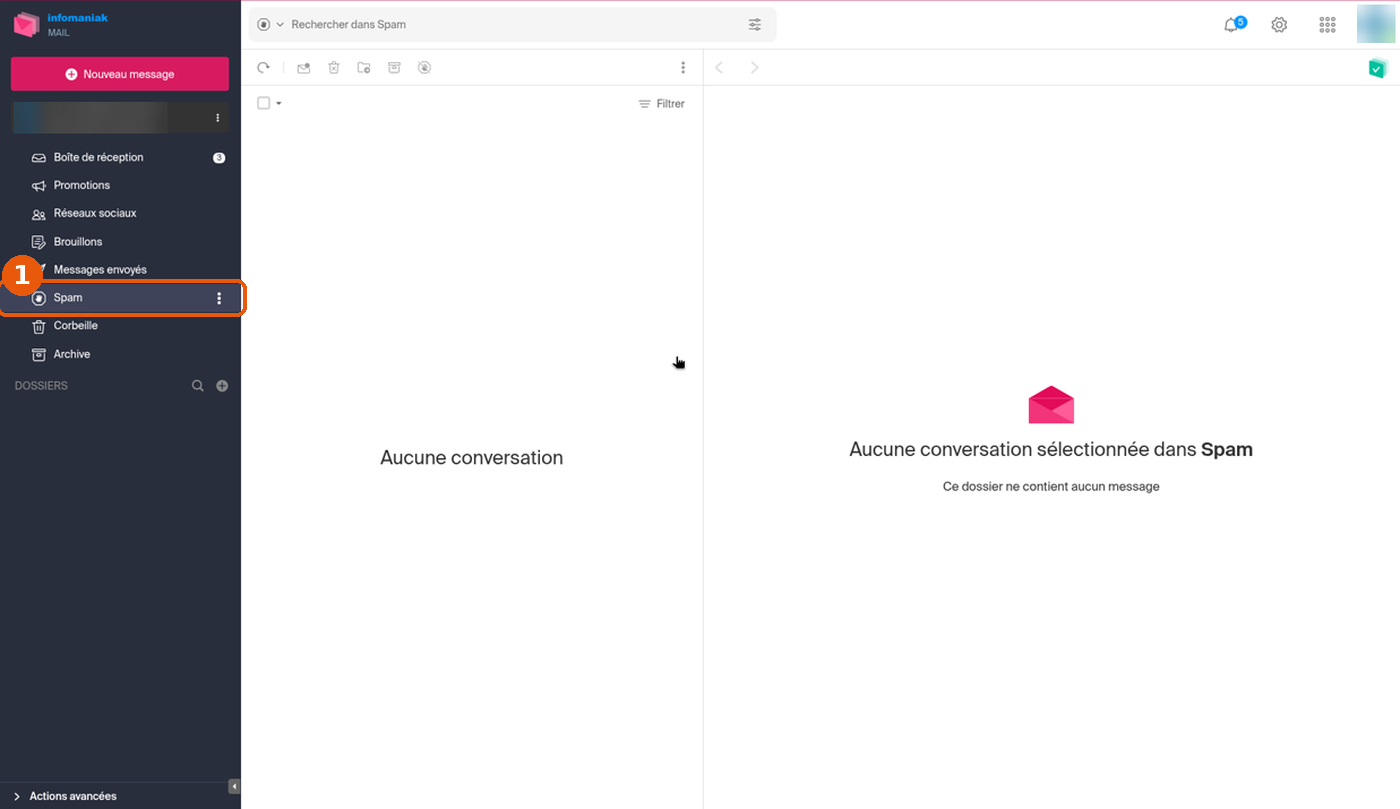Click the delete trash icon in toolbar
The width and height of the screenshot is (1400, 809).
[x=334, y=68]
